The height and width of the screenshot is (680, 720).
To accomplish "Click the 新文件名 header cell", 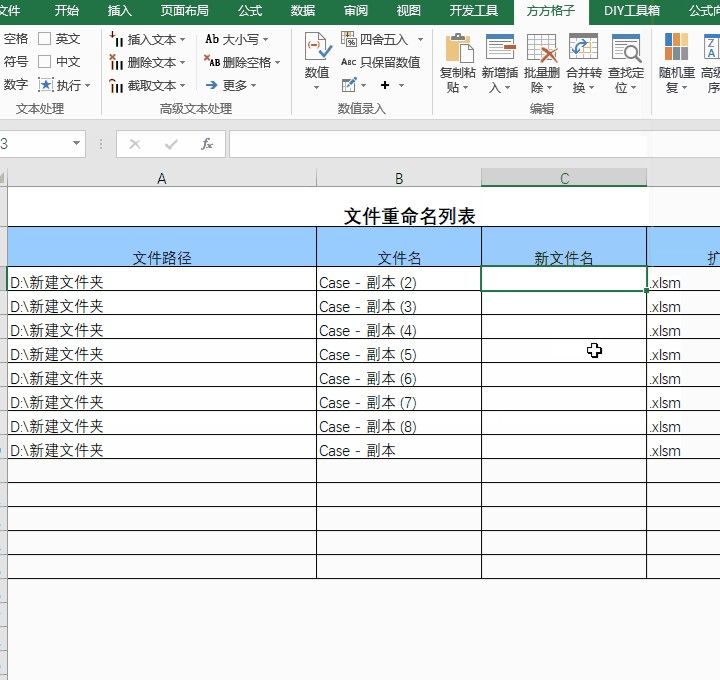I will [564, 247].
